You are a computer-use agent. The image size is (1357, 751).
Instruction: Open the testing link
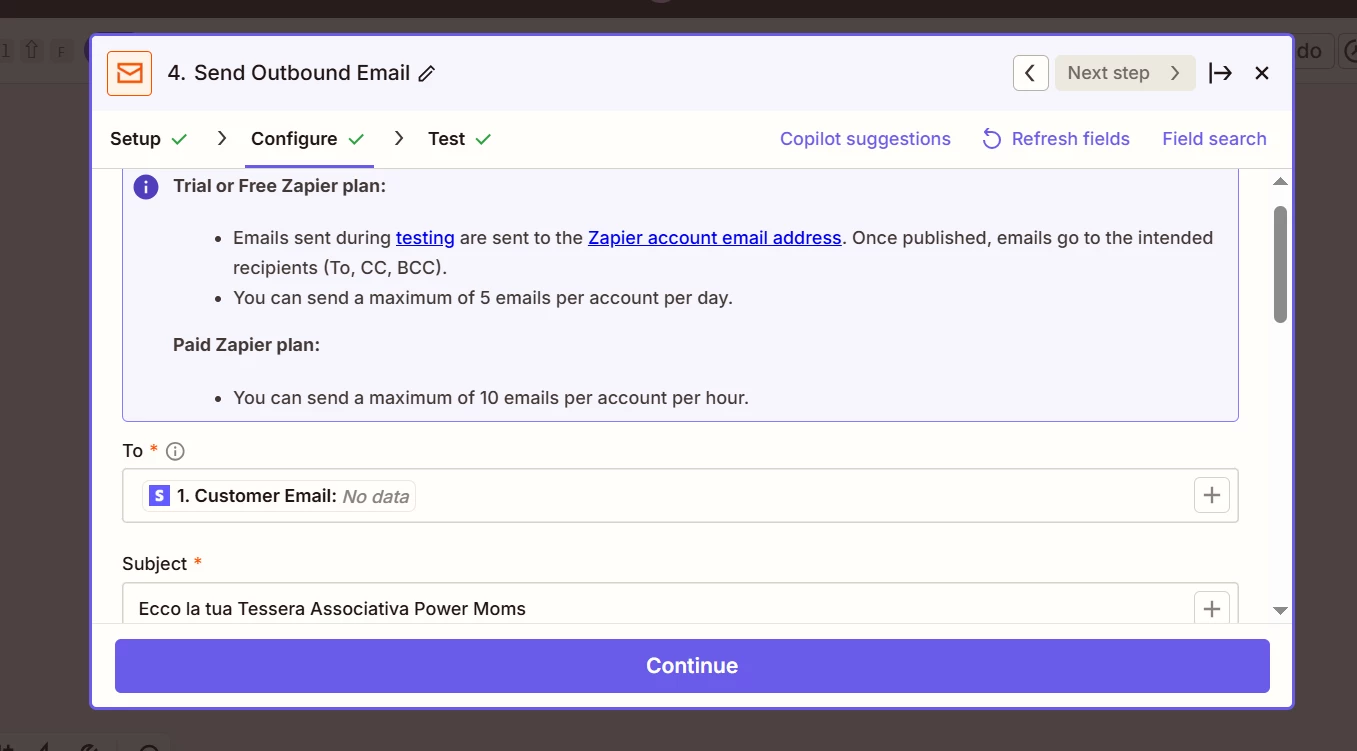pyautogui.click(x=425, y=238)
